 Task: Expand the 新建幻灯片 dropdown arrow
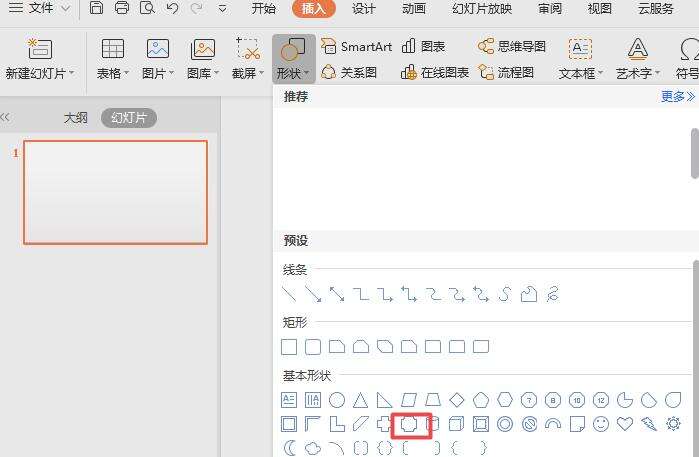(71, 72)
